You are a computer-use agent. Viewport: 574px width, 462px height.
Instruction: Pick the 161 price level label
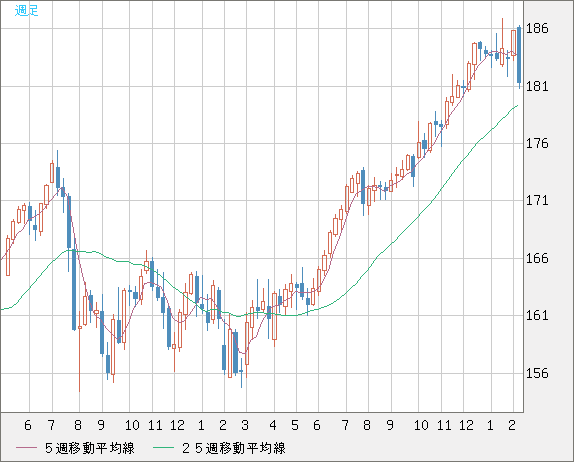click(537, 316)
